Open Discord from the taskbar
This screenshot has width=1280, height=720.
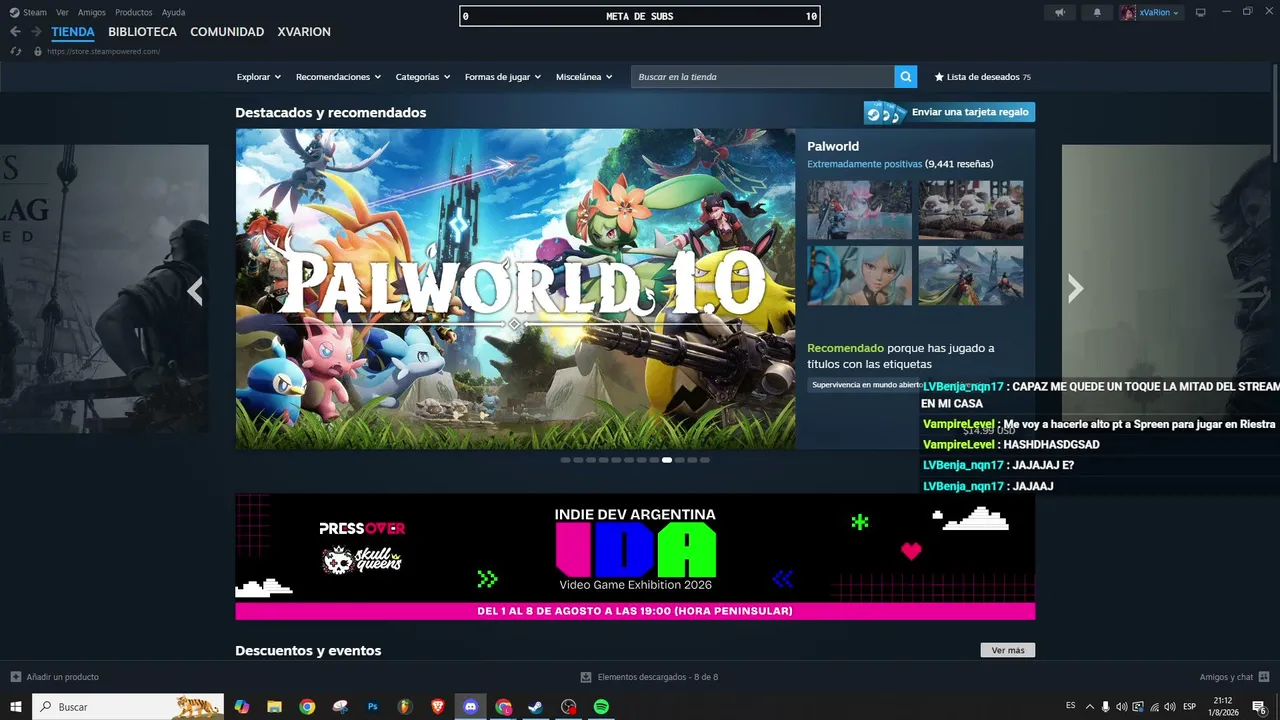click(470, 707)
